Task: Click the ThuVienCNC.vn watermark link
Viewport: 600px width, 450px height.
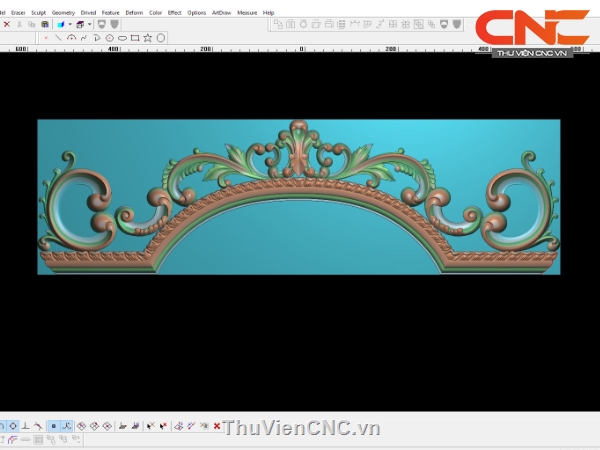Action: pos(301,428)
